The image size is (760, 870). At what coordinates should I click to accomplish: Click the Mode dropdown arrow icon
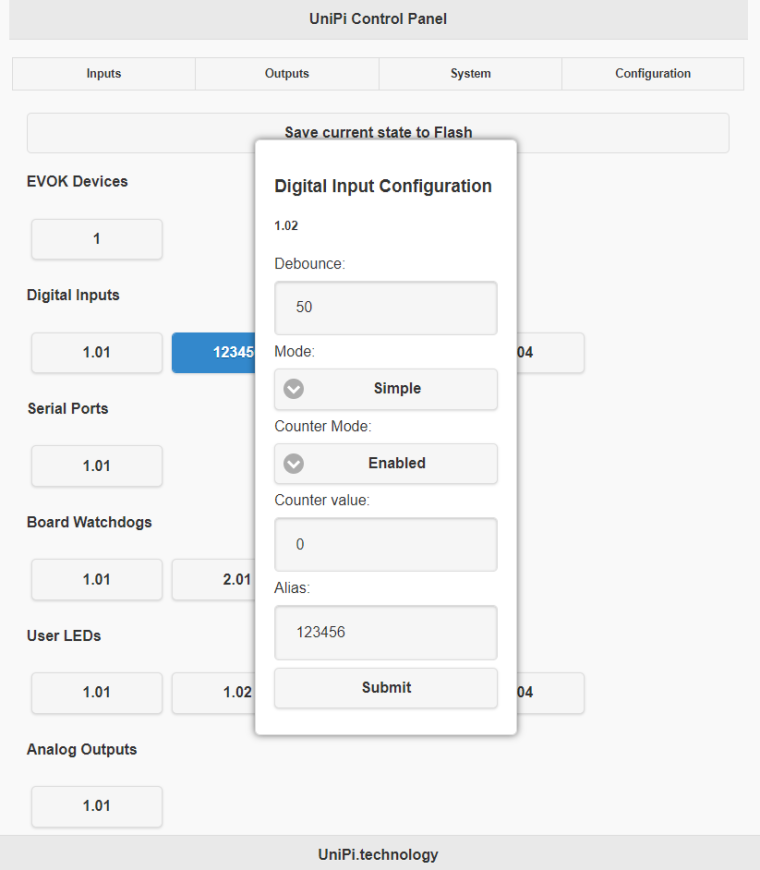click(294, 389)
